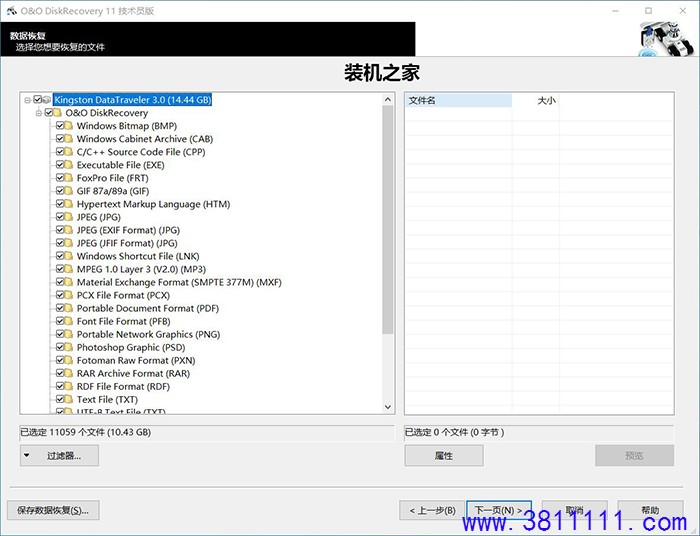
Task: Click the Portable Document Format folder icon
Action: pos(68,308)
